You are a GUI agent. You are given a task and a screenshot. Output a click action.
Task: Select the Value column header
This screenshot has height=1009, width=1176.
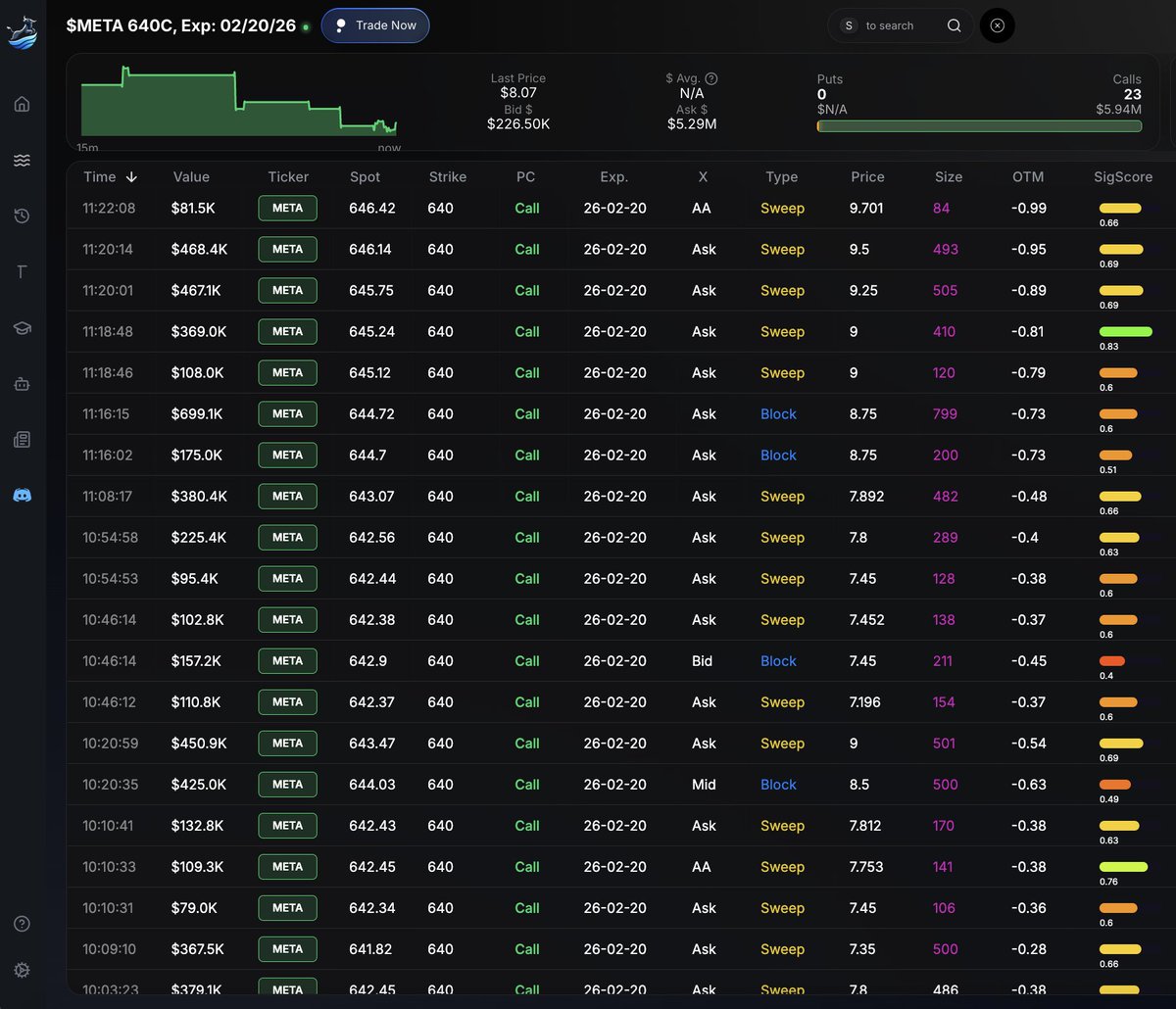[x=190, y=177]
